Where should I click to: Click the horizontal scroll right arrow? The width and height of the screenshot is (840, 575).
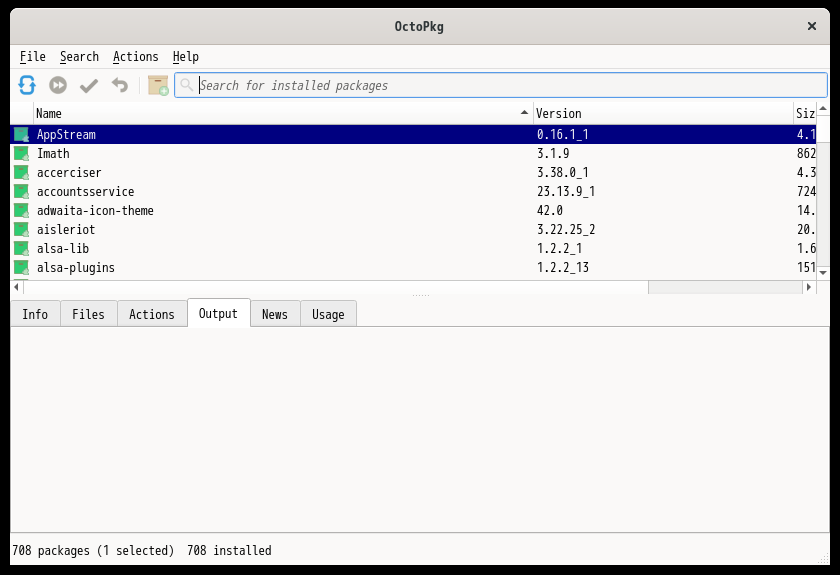pyautogui.click(x=809, y=287)
